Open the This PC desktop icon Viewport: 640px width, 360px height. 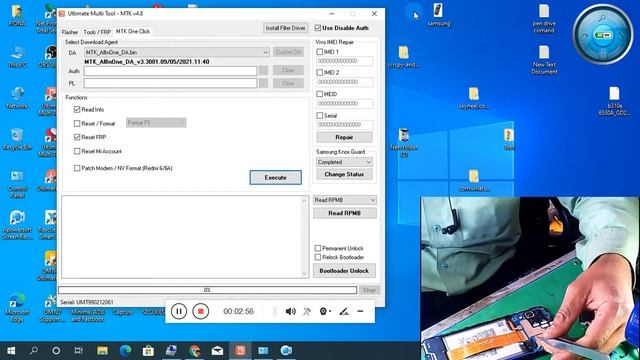click(x=17, y=56)
